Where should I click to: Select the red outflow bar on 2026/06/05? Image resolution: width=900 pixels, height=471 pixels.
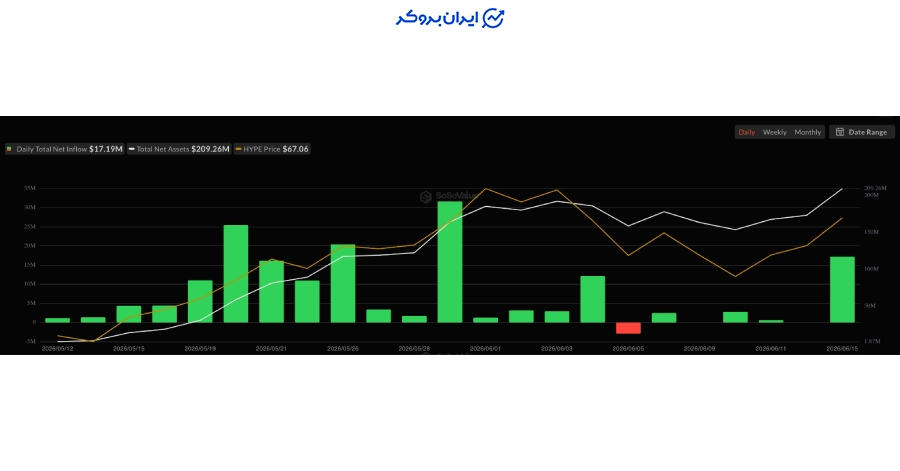click(x=628, y=328)
